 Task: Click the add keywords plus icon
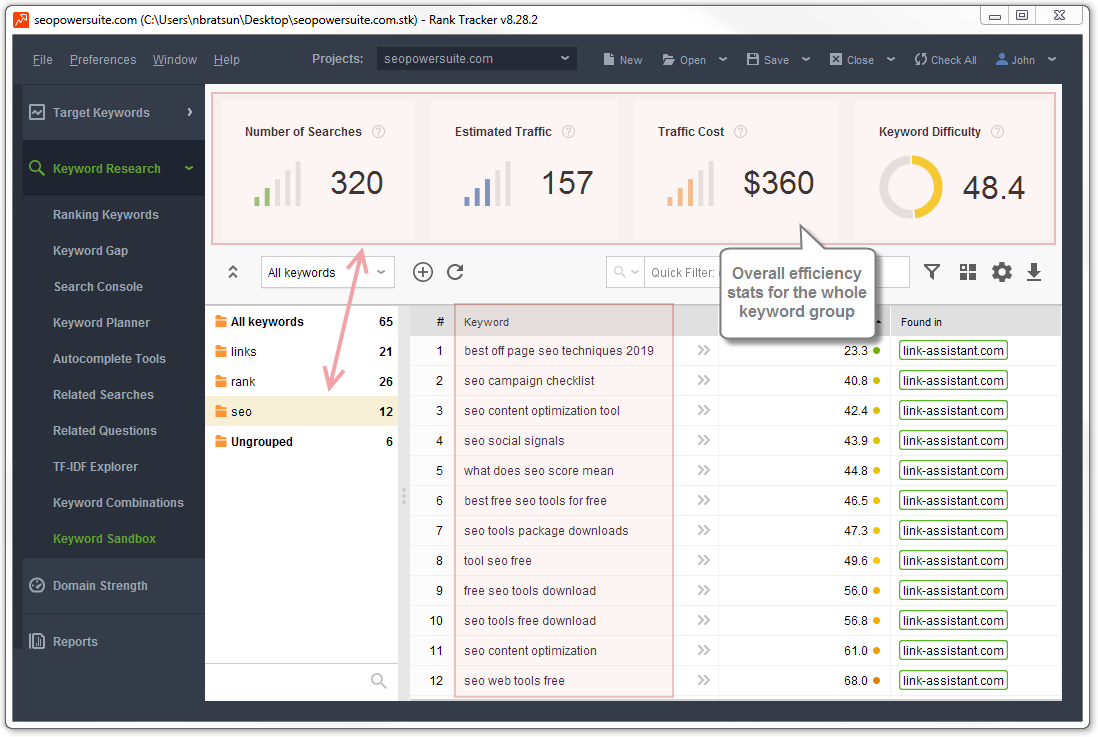[423, 272]
